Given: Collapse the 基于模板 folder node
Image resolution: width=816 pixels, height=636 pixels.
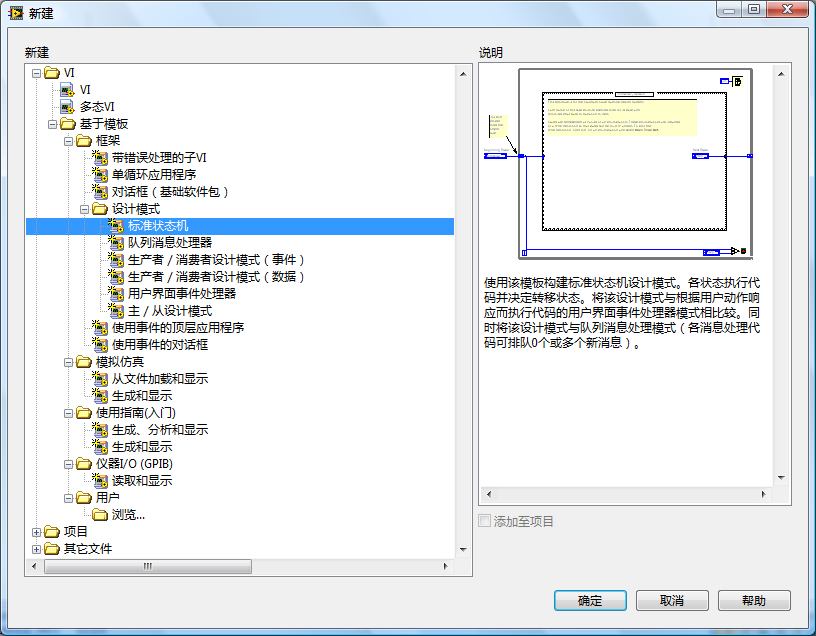Looking at the screenshot, I should [53, 124].
